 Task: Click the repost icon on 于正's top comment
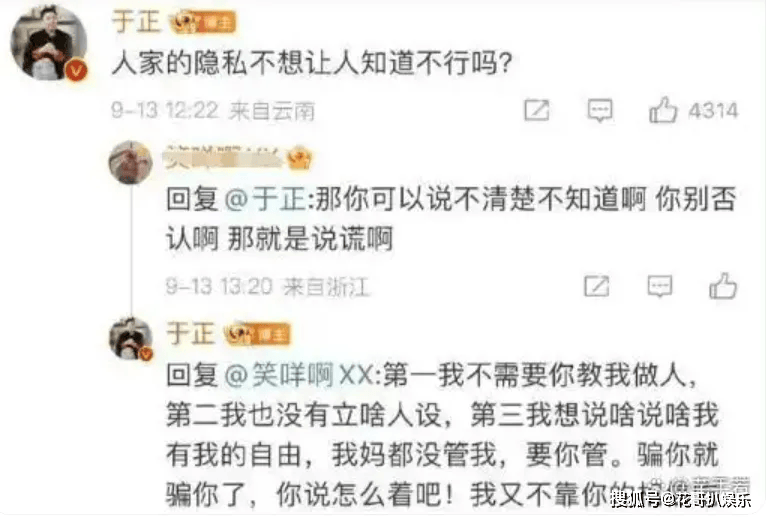click(x=536, y=110)
